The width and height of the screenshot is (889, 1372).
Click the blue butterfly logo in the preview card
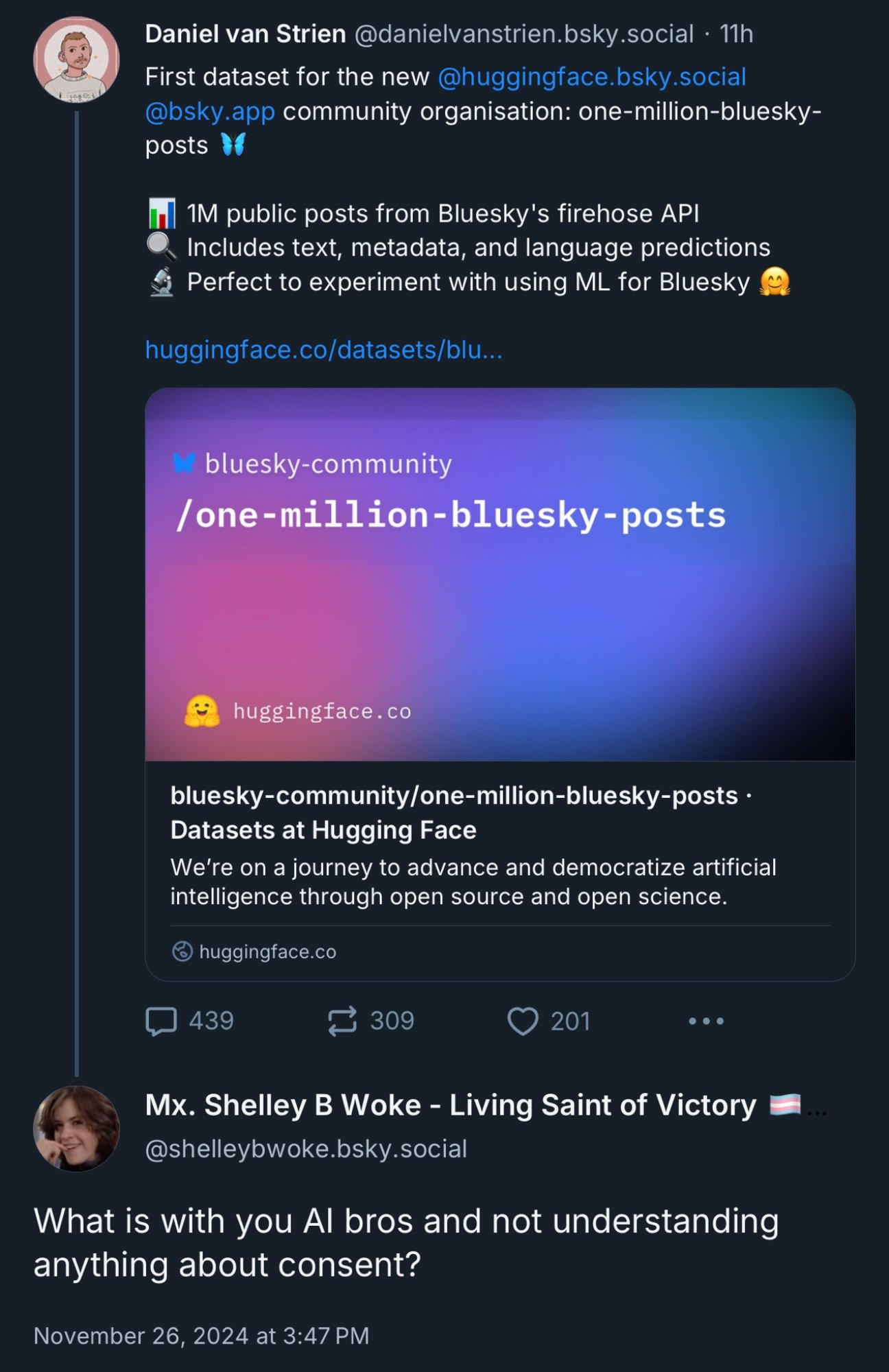tap(185, 463)
